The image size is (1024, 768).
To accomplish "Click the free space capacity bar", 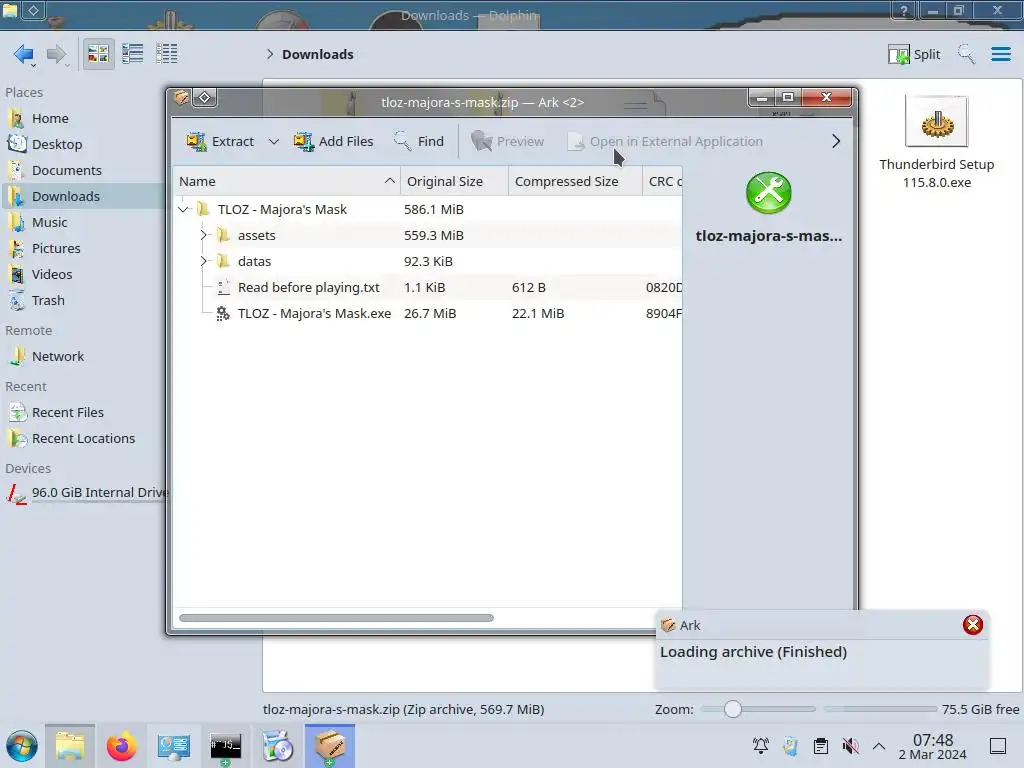I will click(x=880, y=709).
